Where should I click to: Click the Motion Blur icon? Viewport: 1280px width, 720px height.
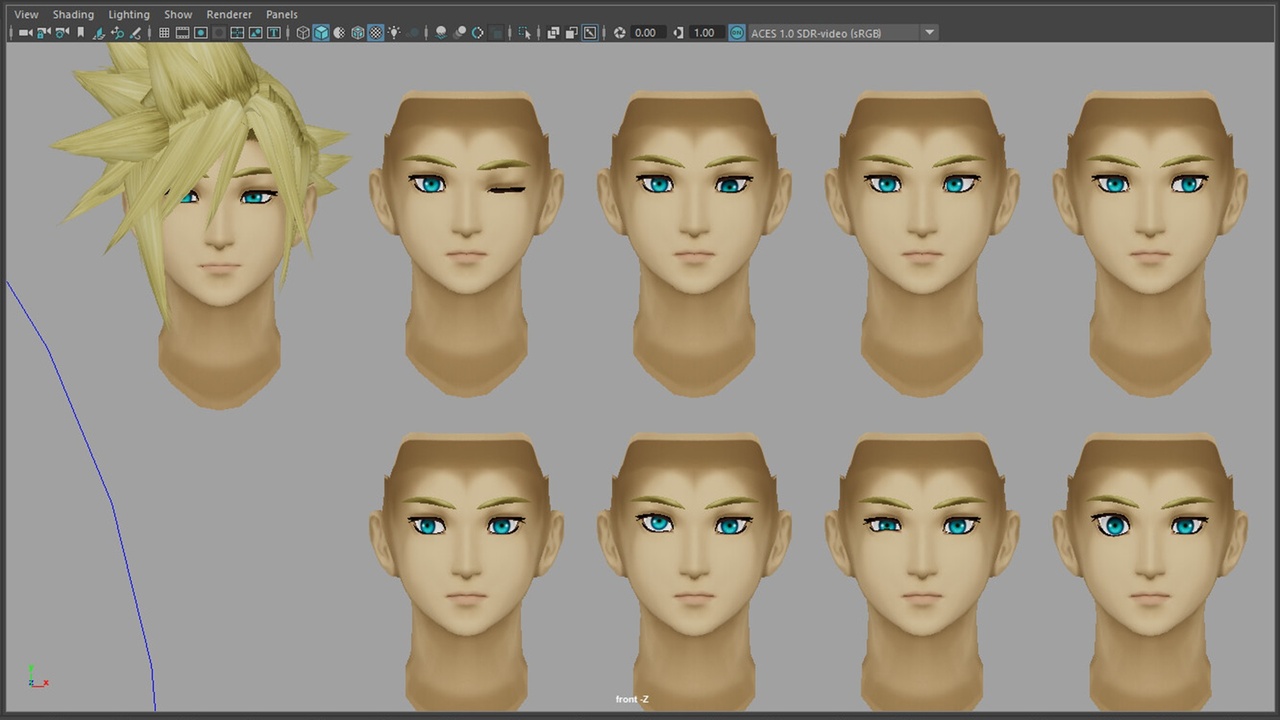[x=459, y=33]
